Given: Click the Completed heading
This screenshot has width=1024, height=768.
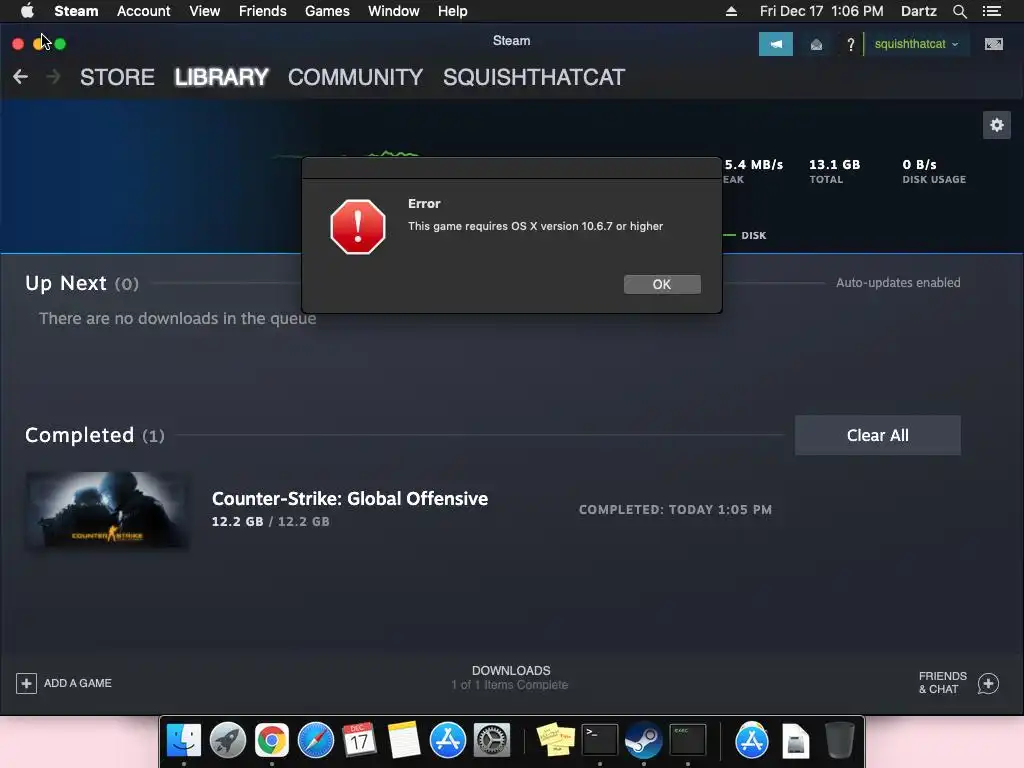Looking at the screenshot, I should (79, 435).
